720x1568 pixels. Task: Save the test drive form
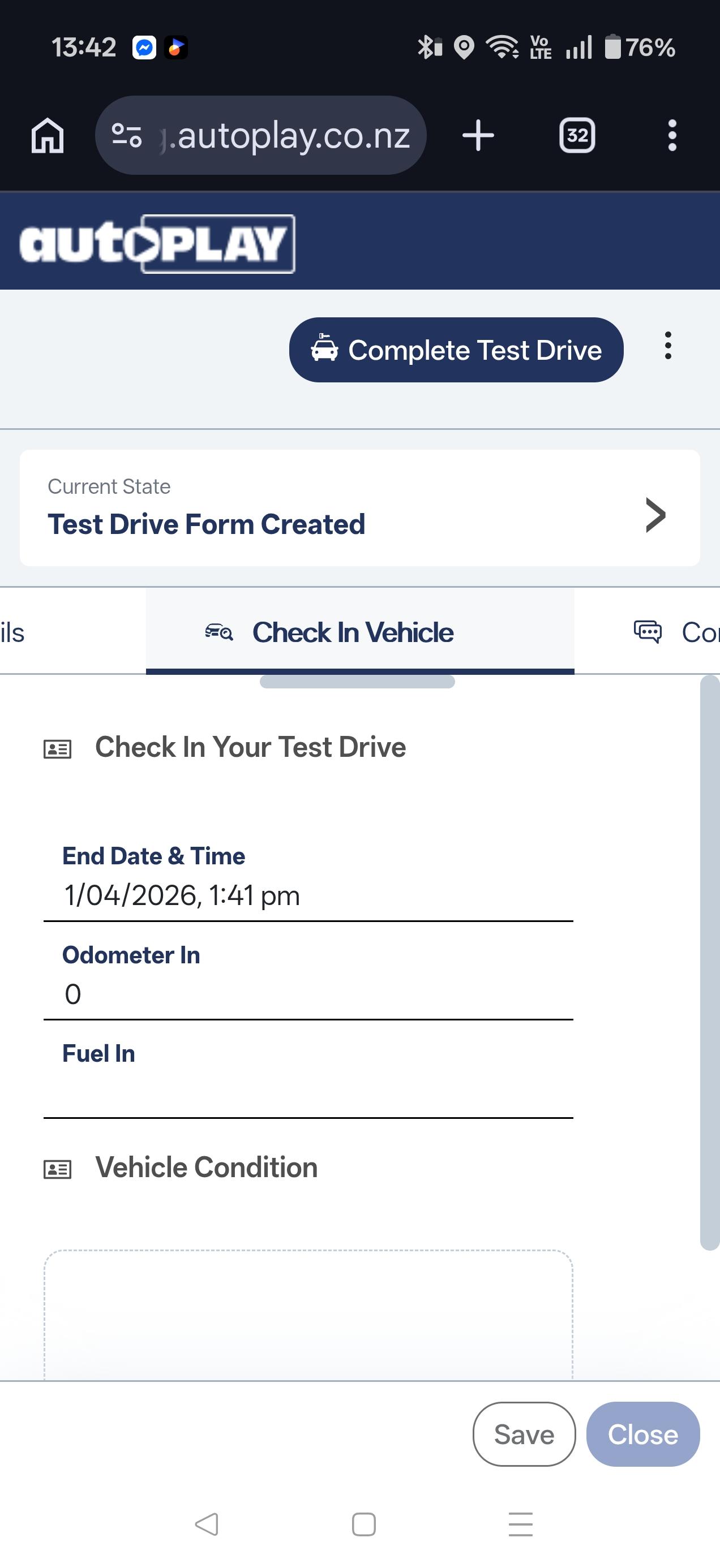[524, 1434]
